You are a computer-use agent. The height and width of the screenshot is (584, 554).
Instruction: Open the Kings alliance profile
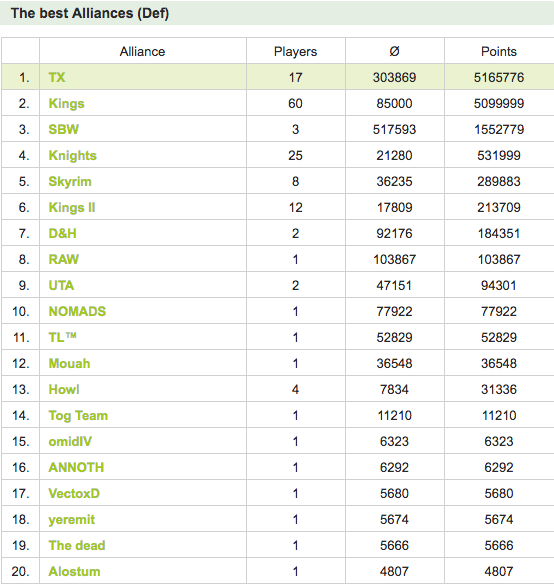66,104
